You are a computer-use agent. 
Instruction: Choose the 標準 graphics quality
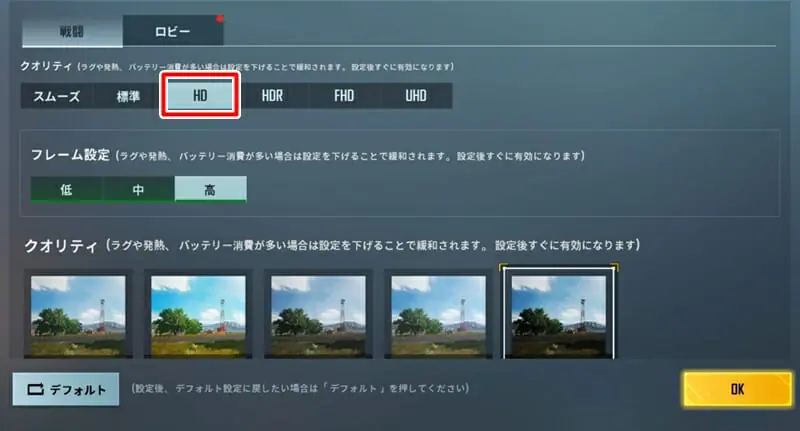(x=128, y=96)
